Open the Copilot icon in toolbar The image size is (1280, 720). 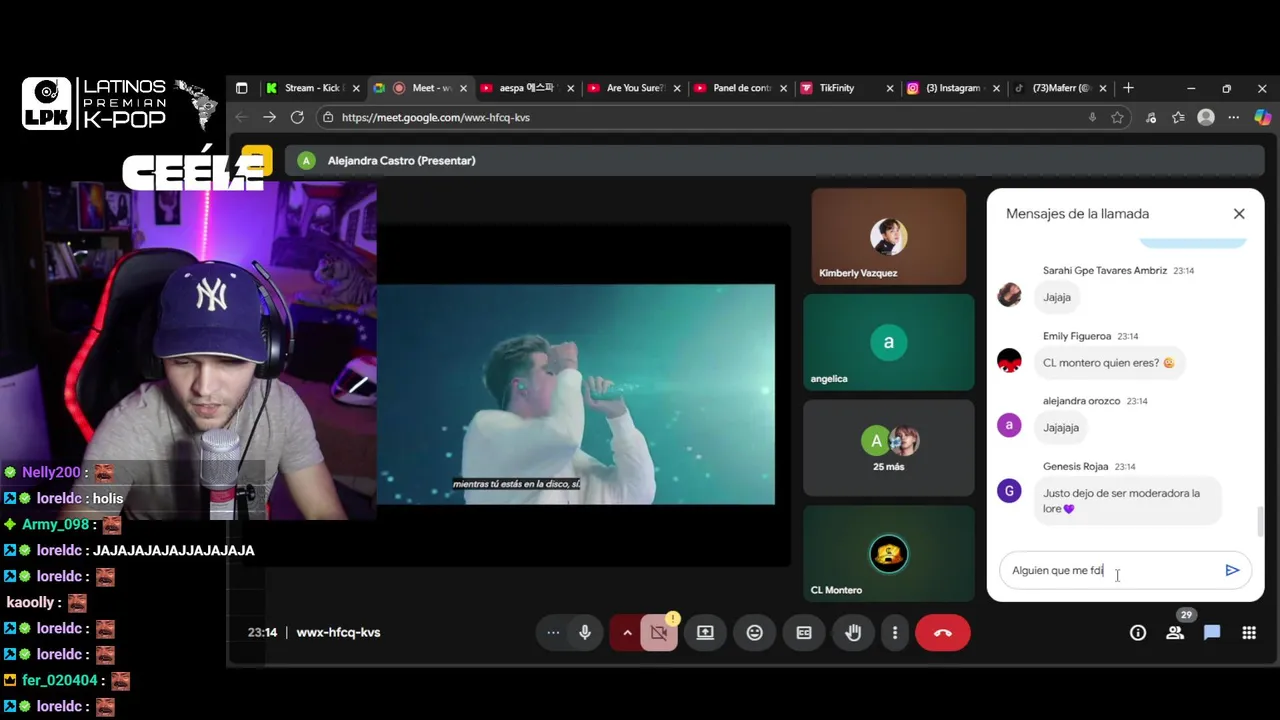tap(1262, 117)
